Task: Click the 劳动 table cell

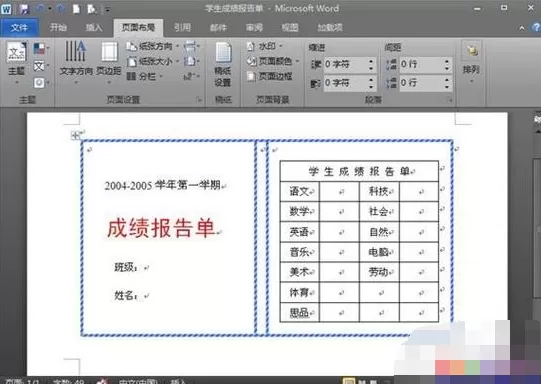Action: [x=379, y=272]
